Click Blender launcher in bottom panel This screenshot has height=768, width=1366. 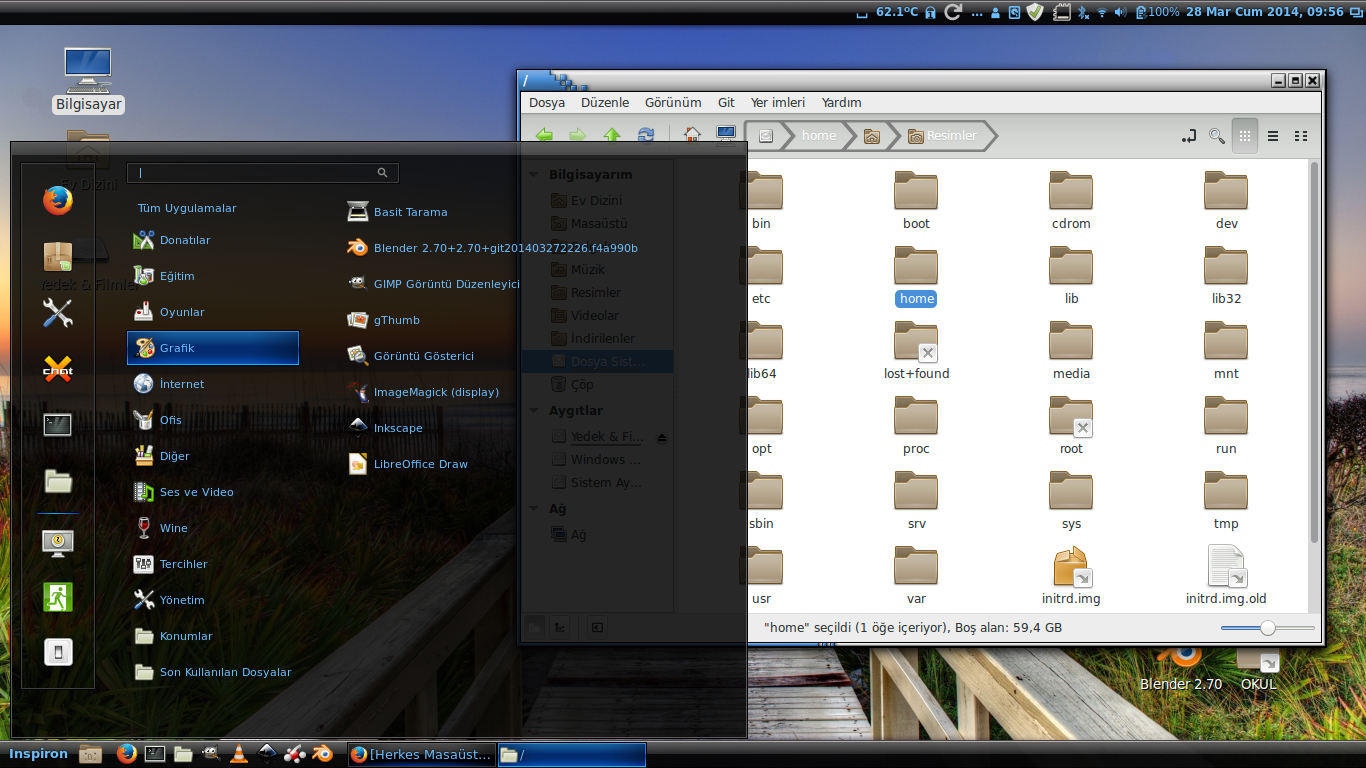pyautogui.click(x=322, y=754)
